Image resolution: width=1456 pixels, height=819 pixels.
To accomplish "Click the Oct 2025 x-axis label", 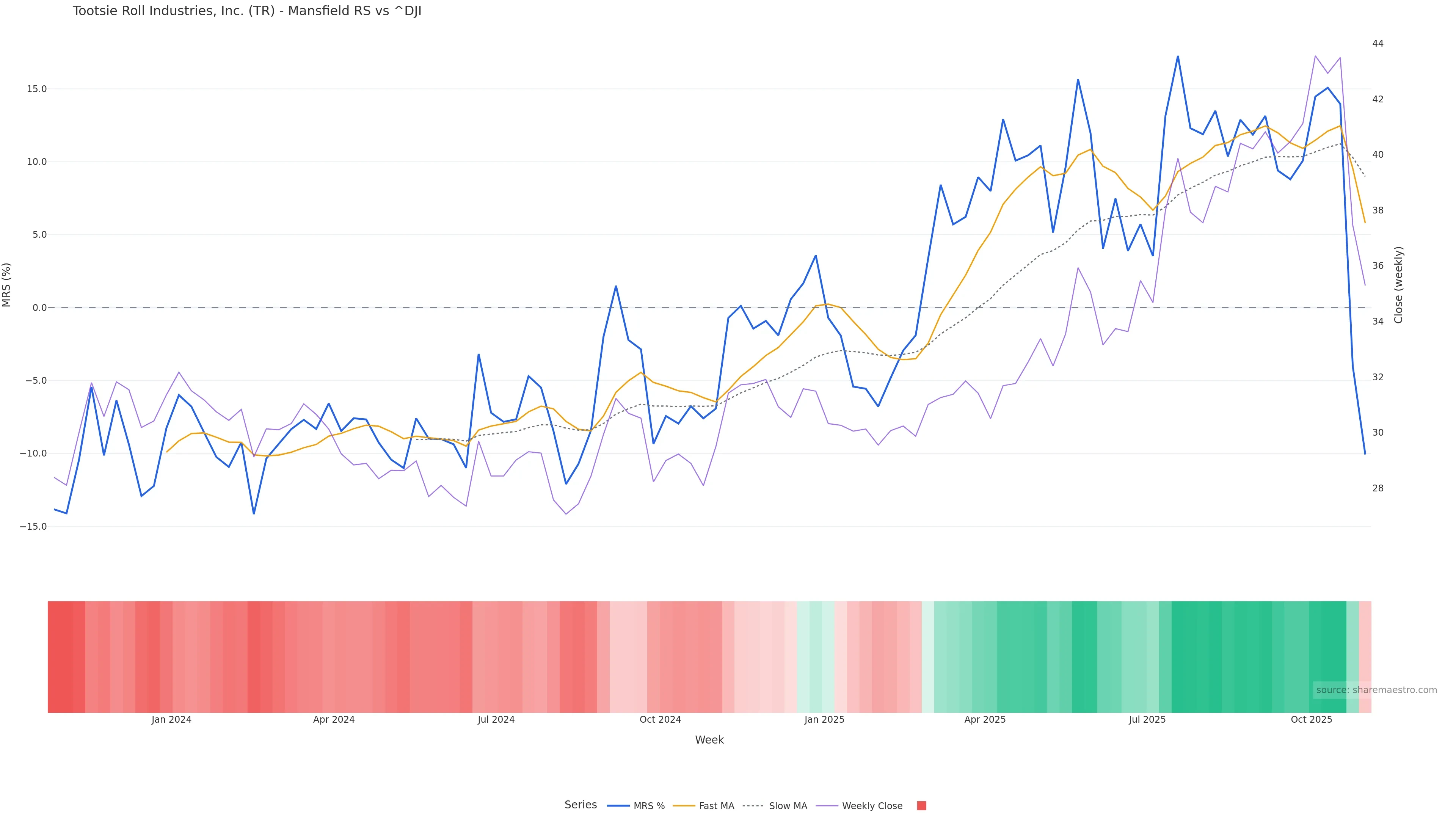I will (1311, 720).
